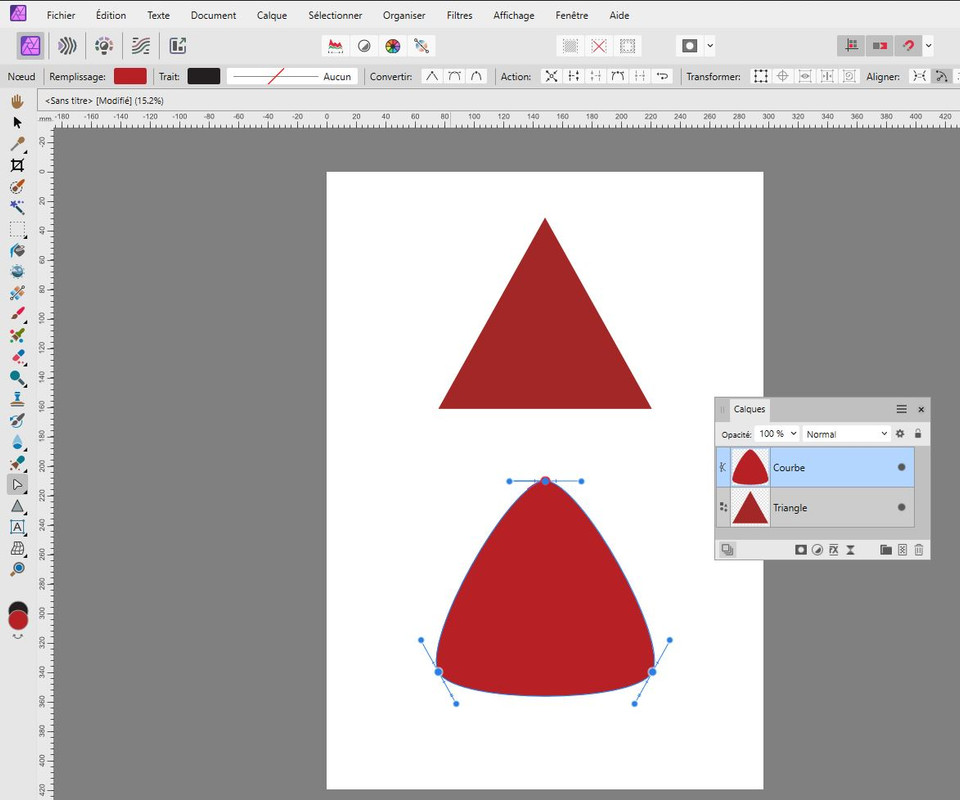The width and height of the screenshot is (960, 800).
Task: Select the Crop tool
Action: [17, 165]
